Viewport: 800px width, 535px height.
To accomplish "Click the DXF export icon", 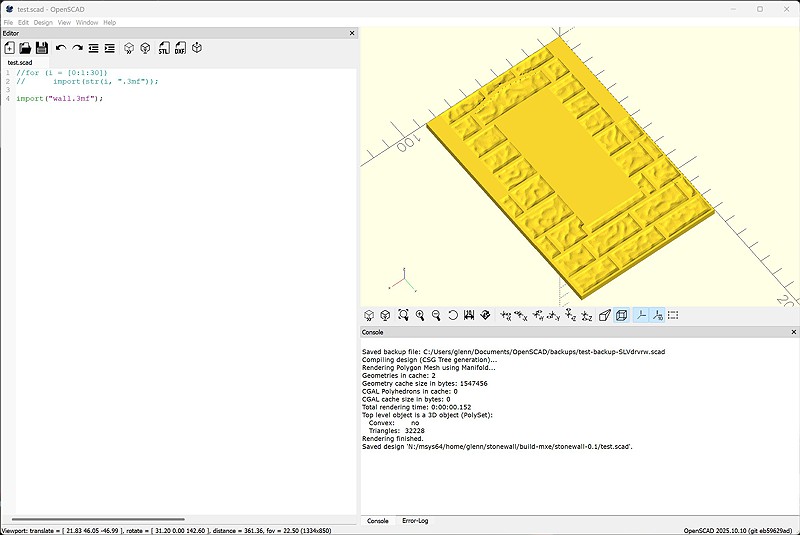I will pos(180,48).
